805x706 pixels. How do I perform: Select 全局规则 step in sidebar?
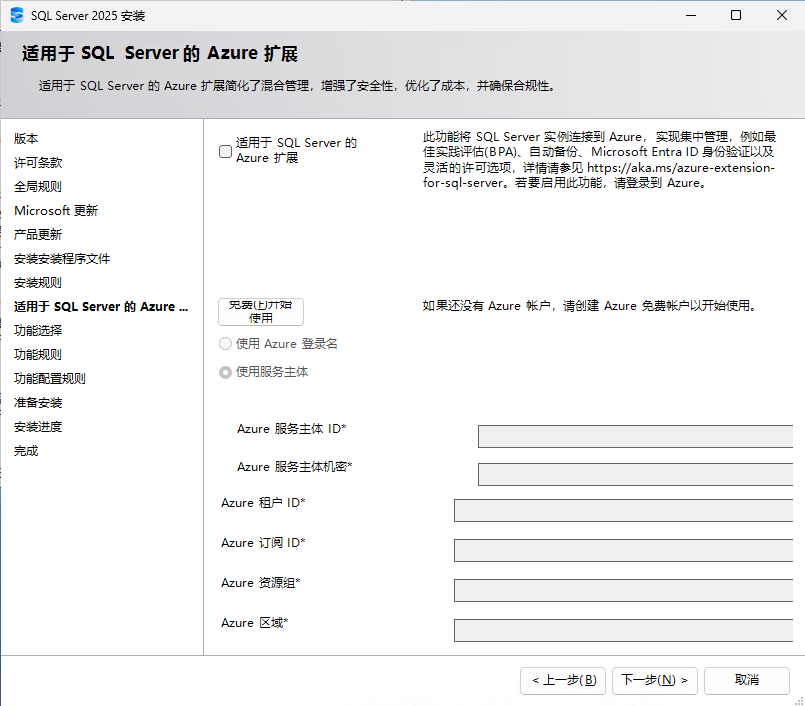click(38, 186)
